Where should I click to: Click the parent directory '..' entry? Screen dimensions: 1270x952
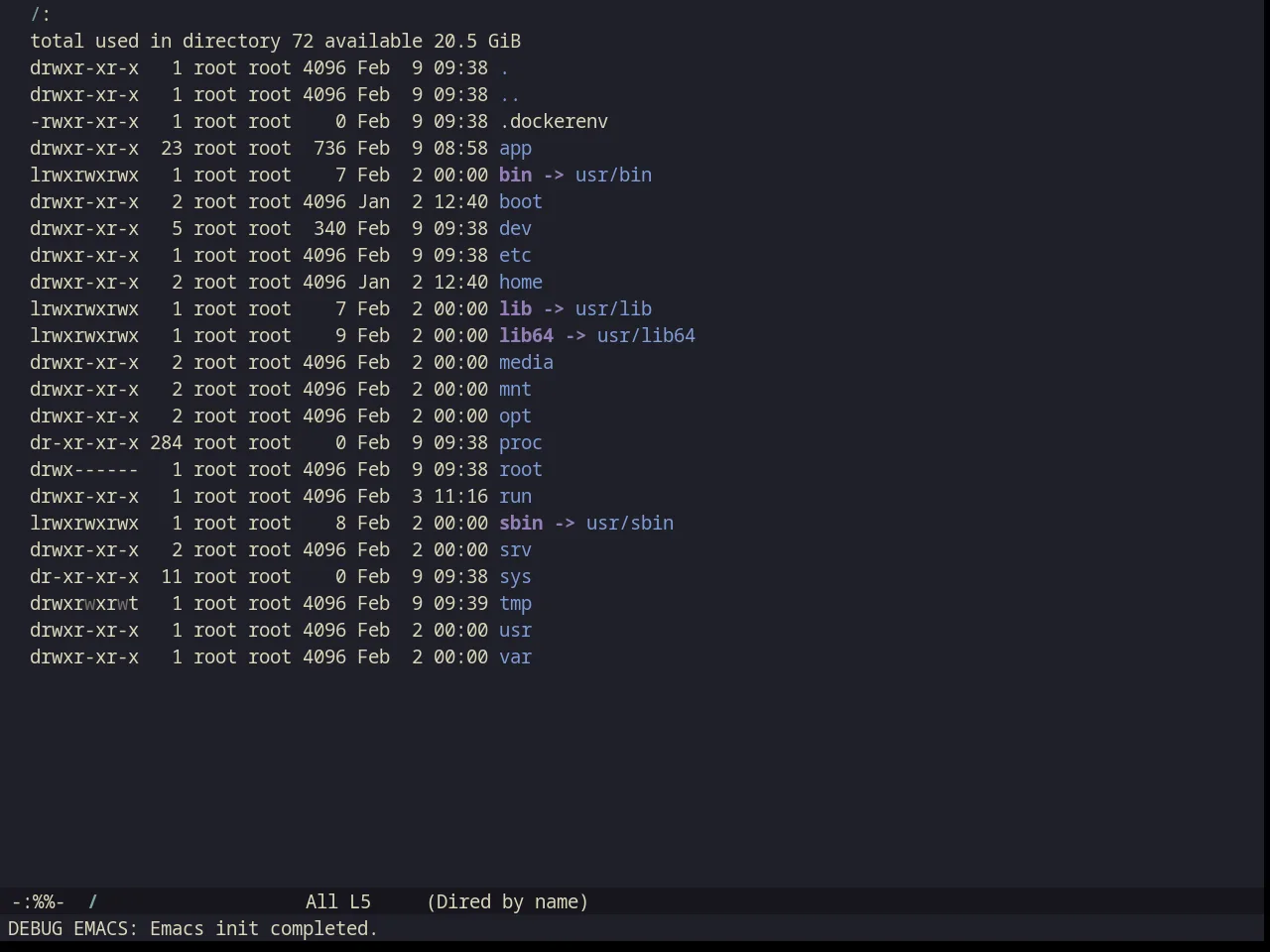click(509, 95)
